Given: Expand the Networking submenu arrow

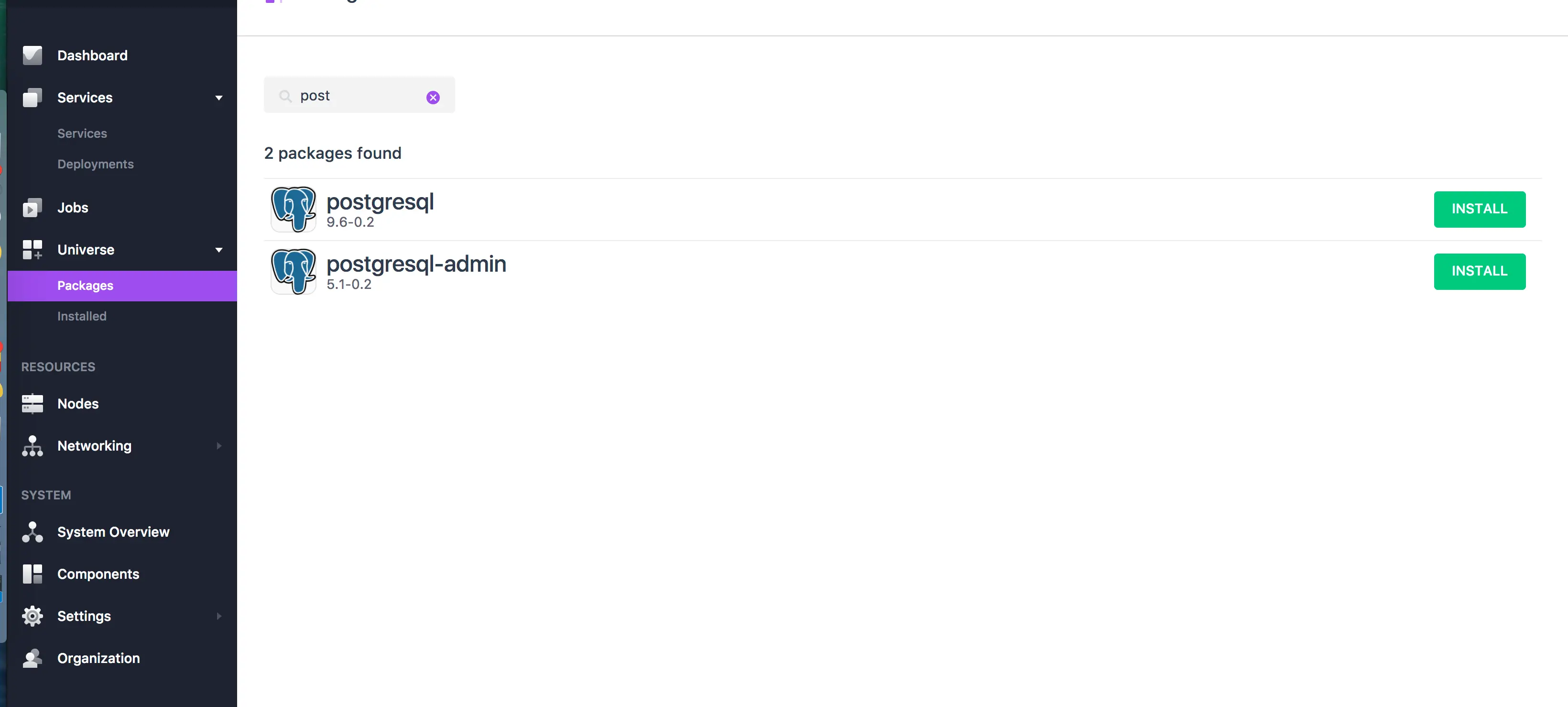Looking at the screenshot, I should point(218,446).
